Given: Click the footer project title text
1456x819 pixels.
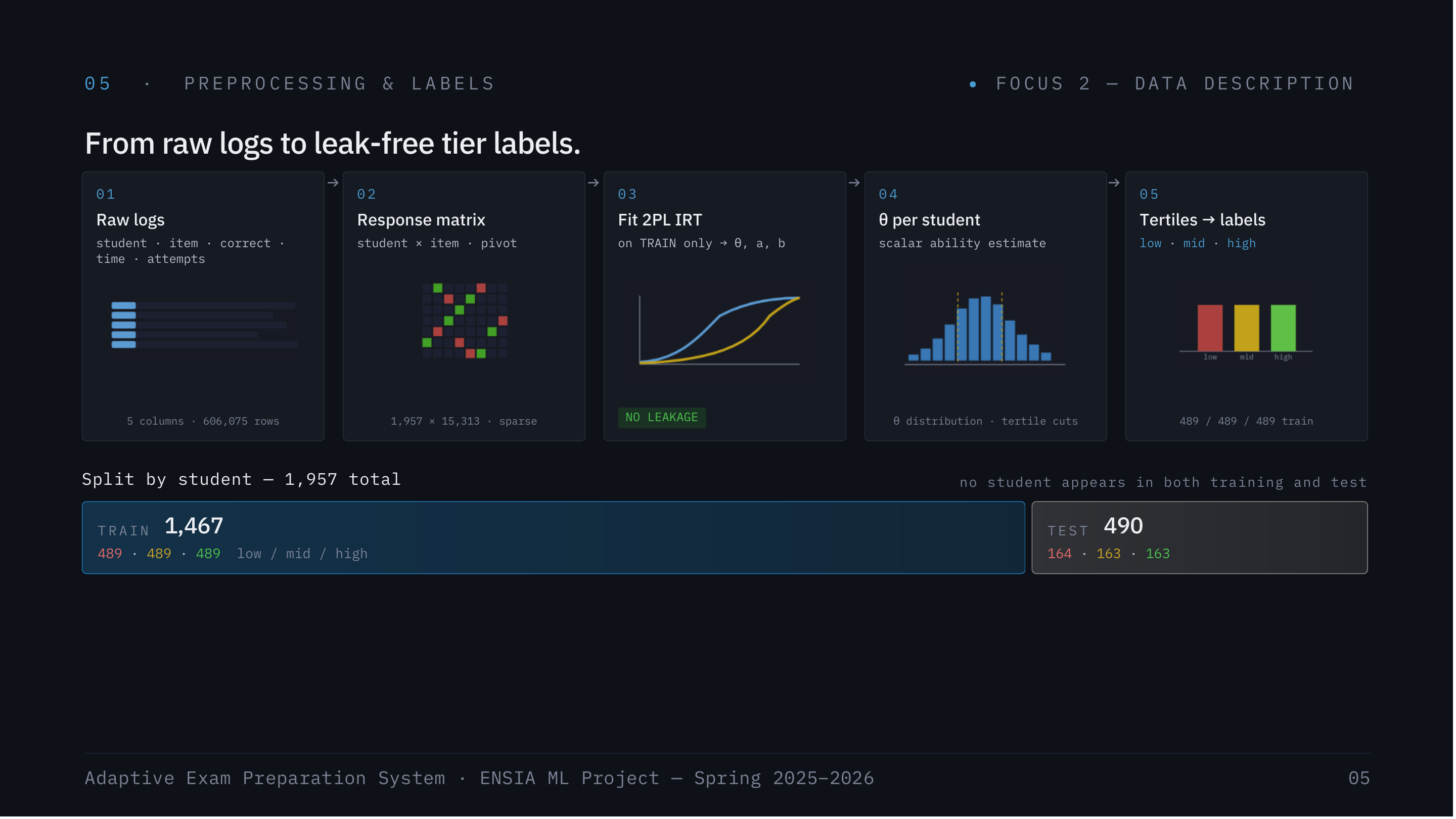Looking at the screenshot, I should point(480,780).
